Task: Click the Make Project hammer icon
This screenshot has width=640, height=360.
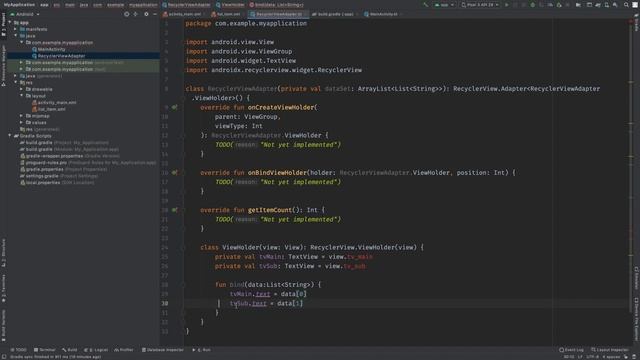Action: 426,5
